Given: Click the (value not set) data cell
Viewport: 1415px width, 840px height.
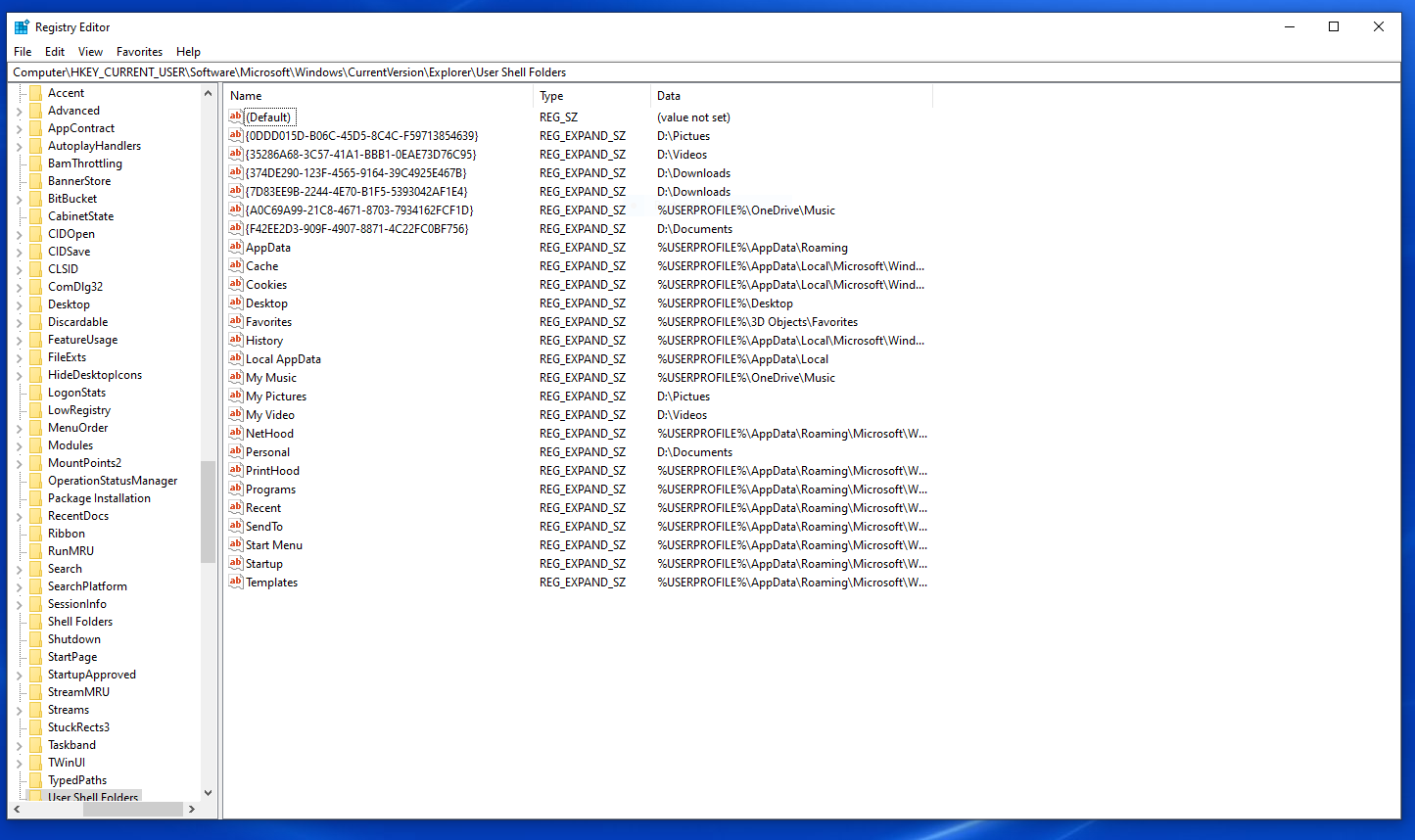Looking at the screenshot, I should tap(693, 117).
